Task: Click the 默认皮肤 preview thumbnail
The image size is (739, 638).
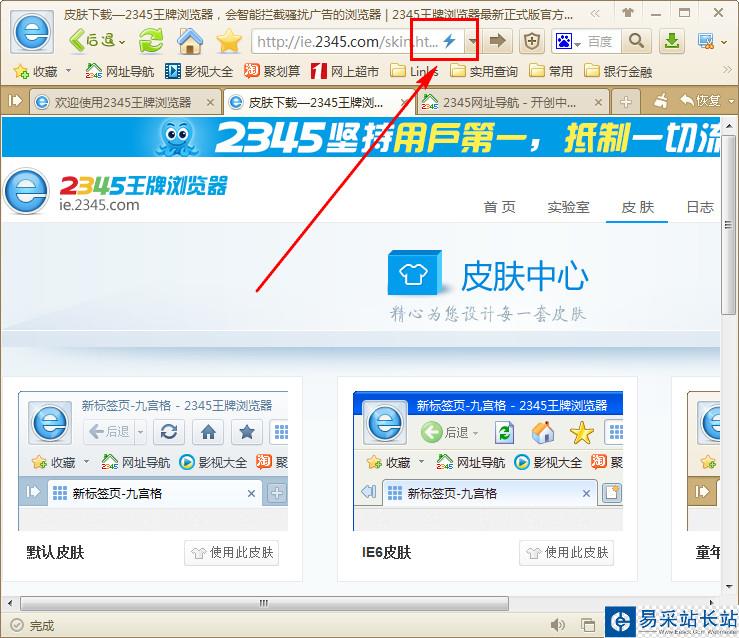Action: pos(153,461)
